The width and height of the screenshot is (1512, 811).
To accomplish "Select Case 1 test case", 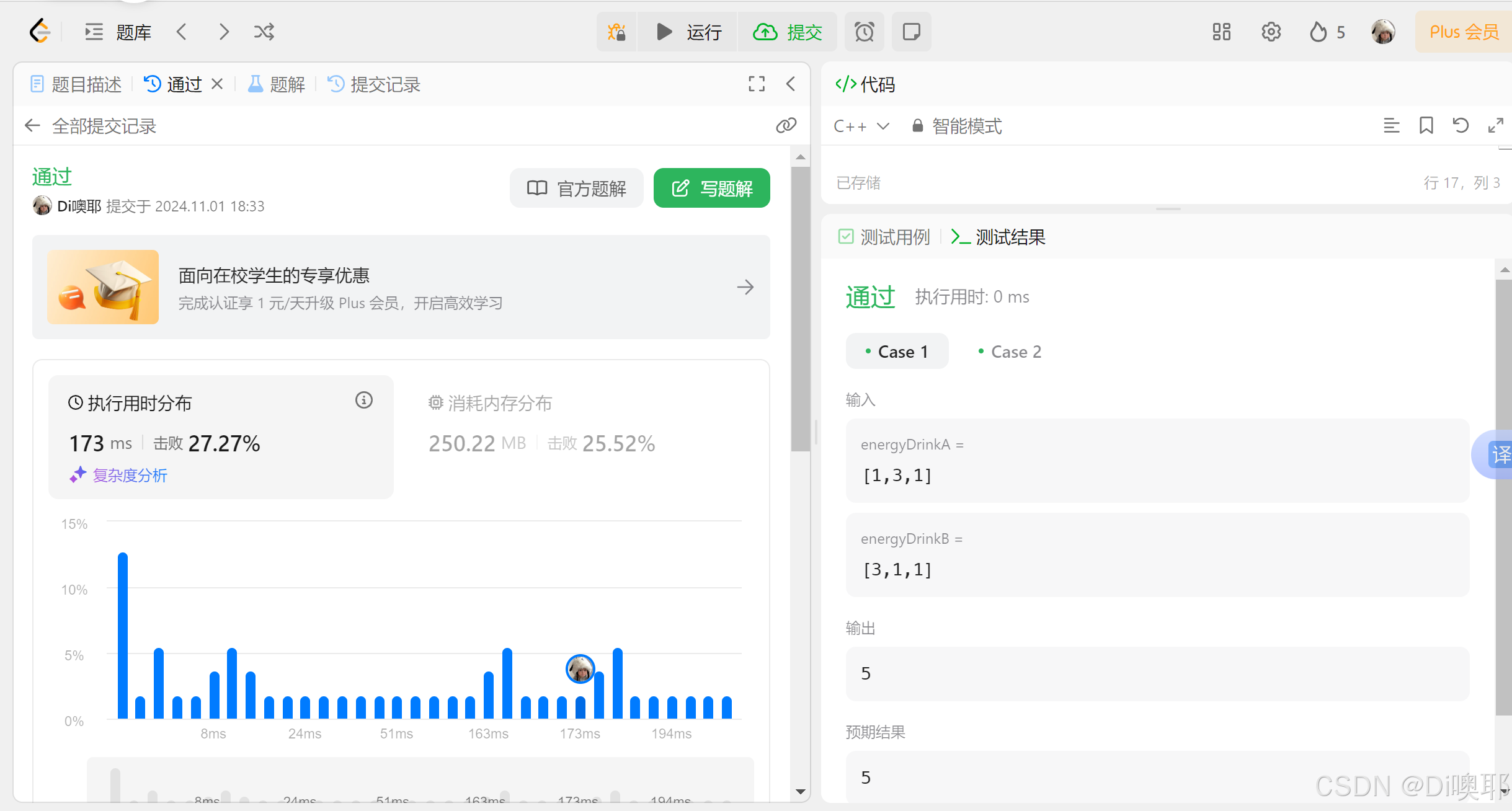I will coord(897,352).
